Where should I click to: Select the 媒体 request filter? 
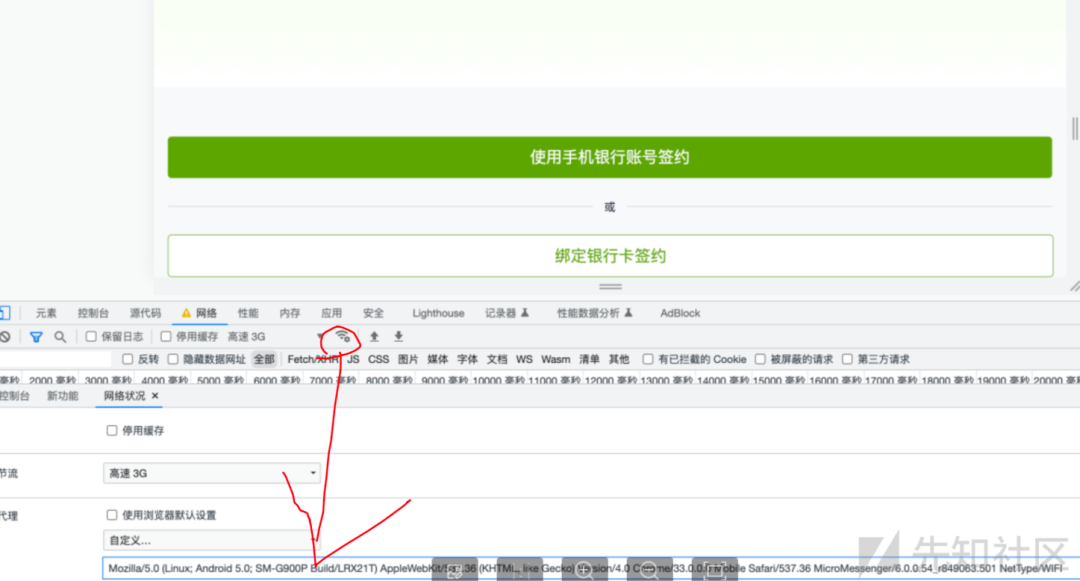click(437, 359)
